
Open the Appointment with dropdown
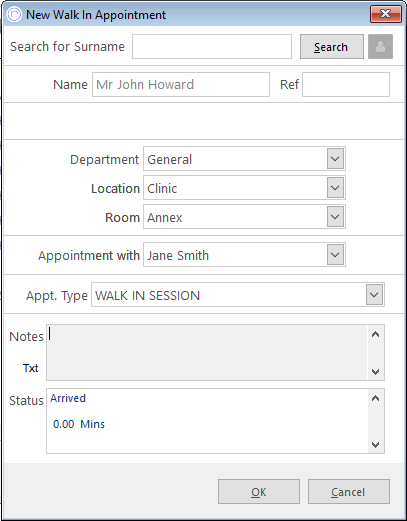(335, 255)
